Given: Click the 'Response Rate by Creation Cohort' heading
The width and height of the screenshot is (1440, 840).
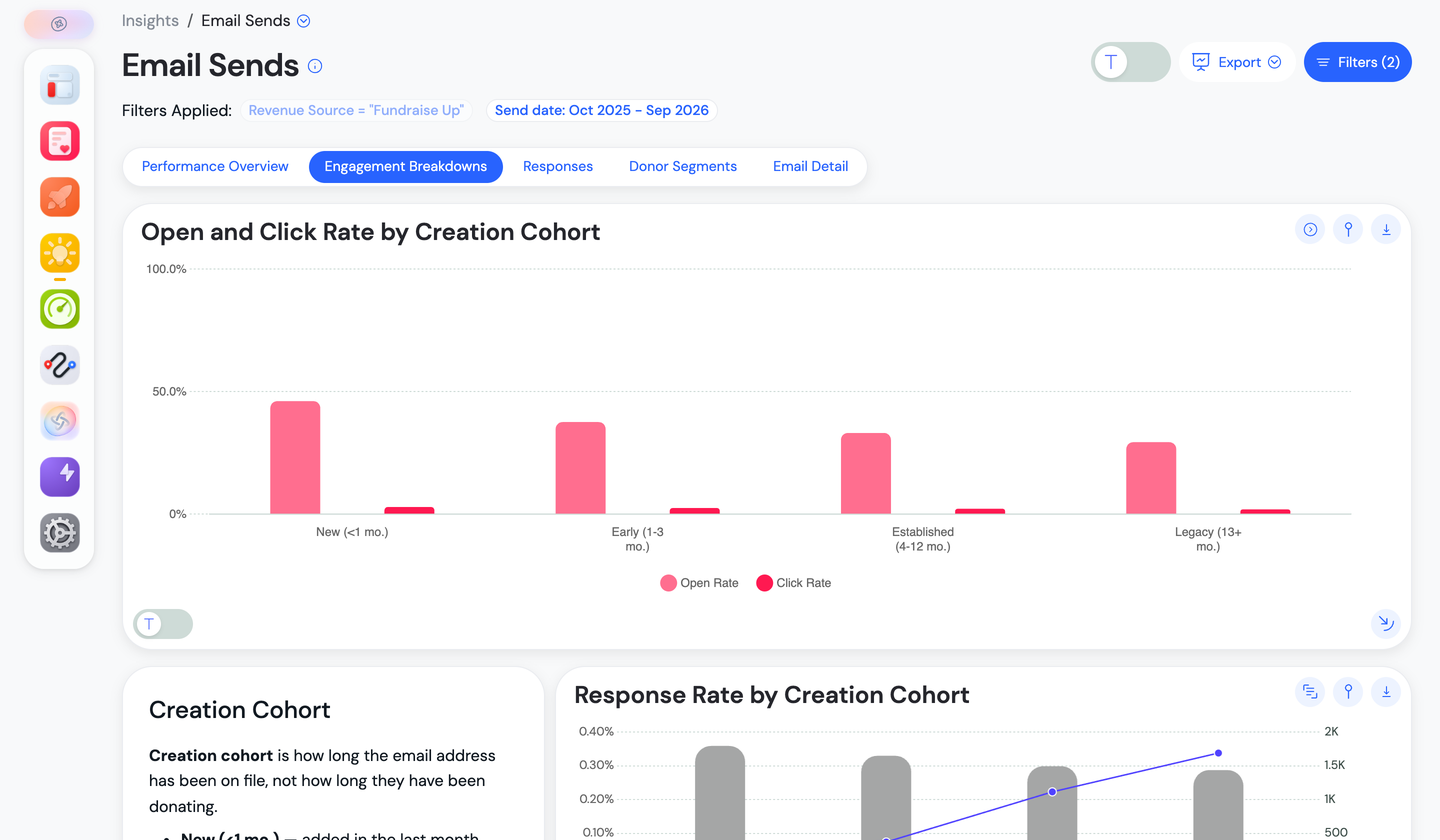Looking at the screenshot, I should click(x=772, y=694).
